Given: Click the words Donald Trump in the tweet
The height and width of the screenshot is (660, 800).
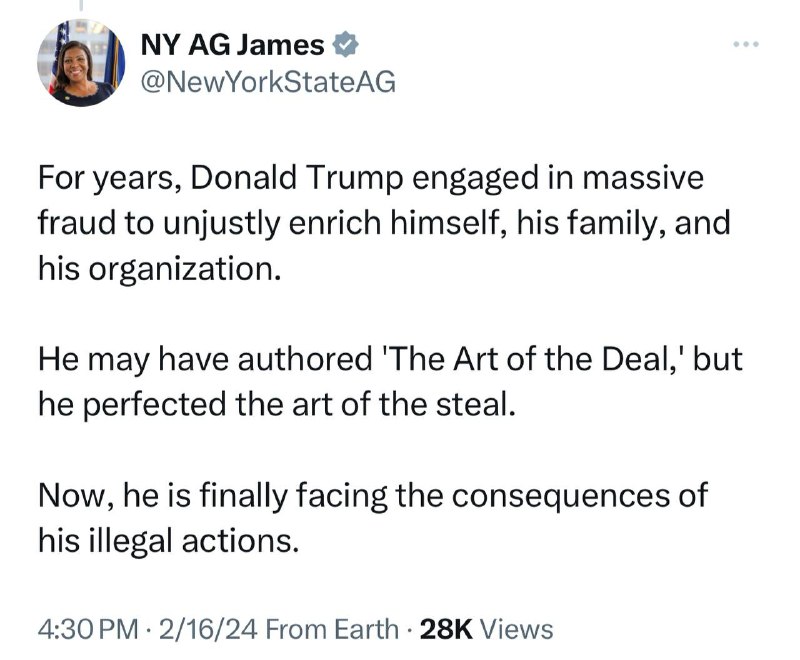Looking at the screenshot, I should (297, 178).
